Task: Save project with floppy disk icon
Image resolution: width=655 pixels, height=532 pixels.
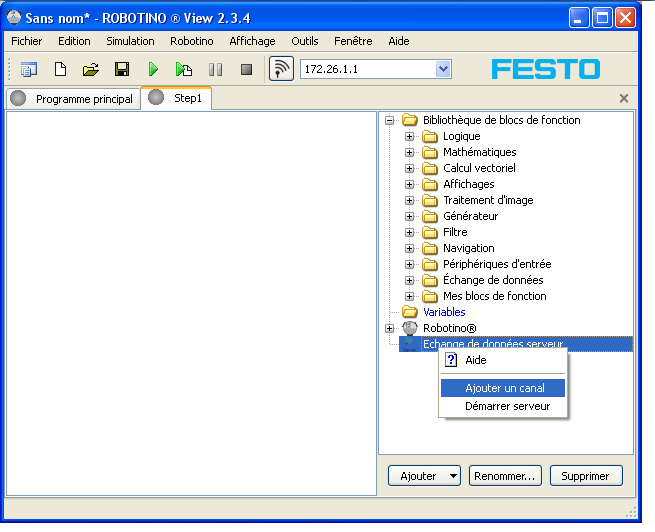Action: coord(122,69)
